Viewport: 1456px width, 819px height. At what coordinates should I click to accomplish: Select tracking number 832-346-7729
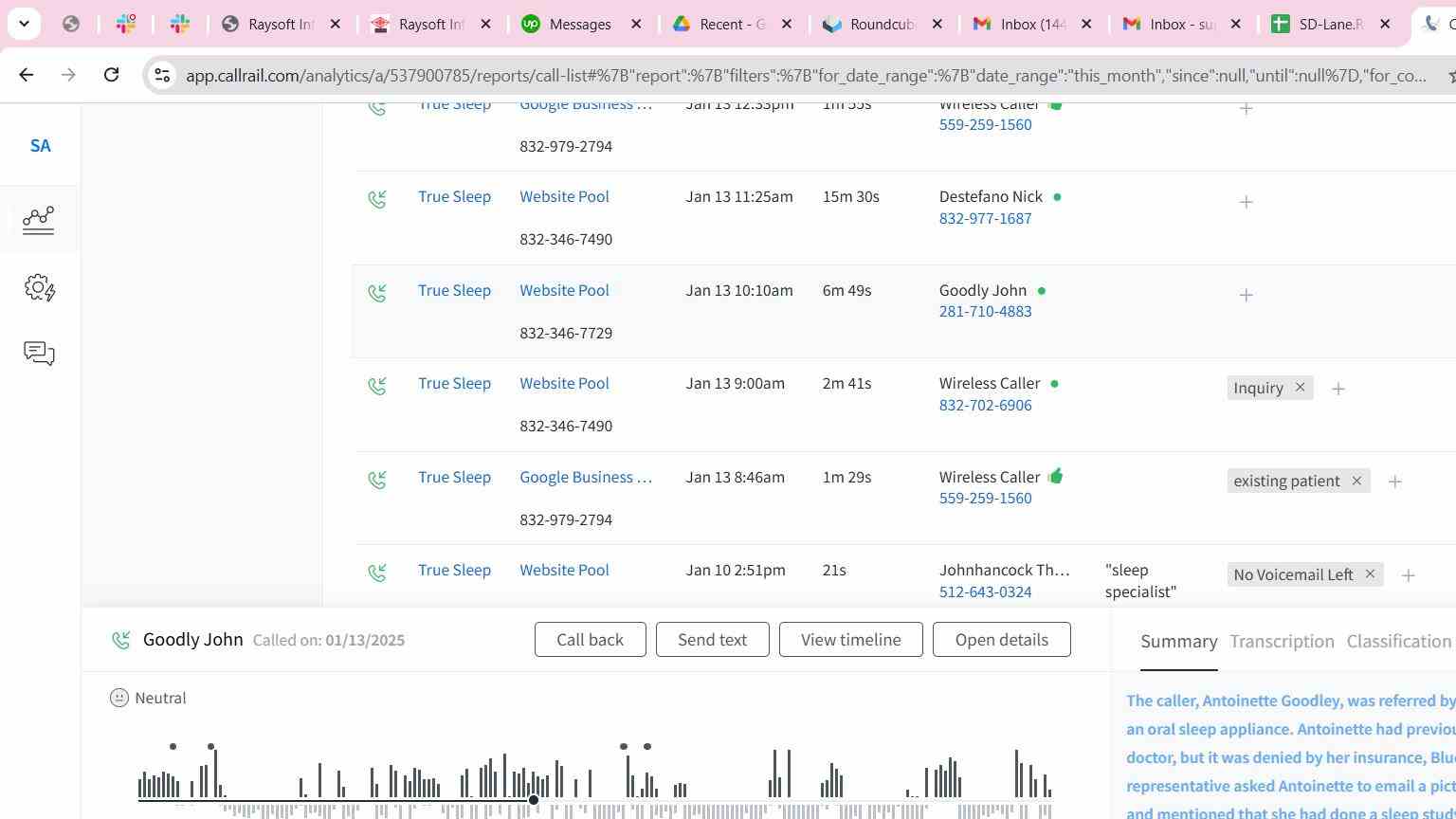pos(566,333)
